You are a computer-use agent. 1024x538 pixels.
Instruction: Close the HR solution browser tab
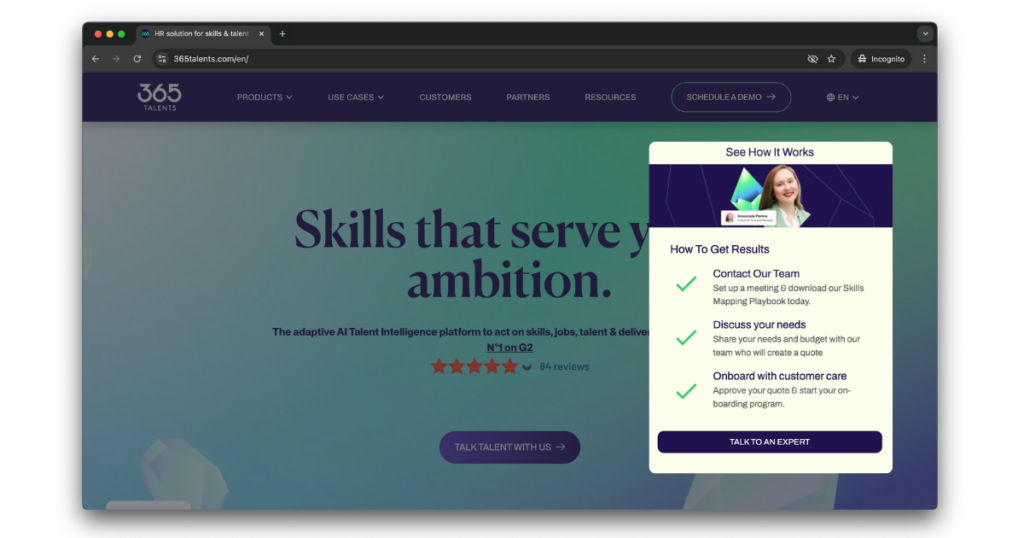tap(261, 34)
